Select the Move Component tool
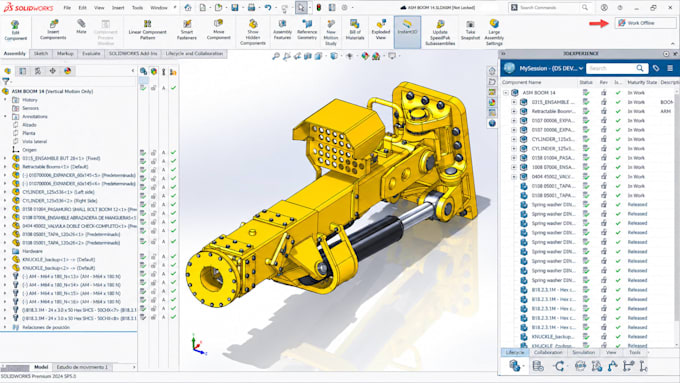This screenshot has width=680, height=383. [x=219, y=30]
